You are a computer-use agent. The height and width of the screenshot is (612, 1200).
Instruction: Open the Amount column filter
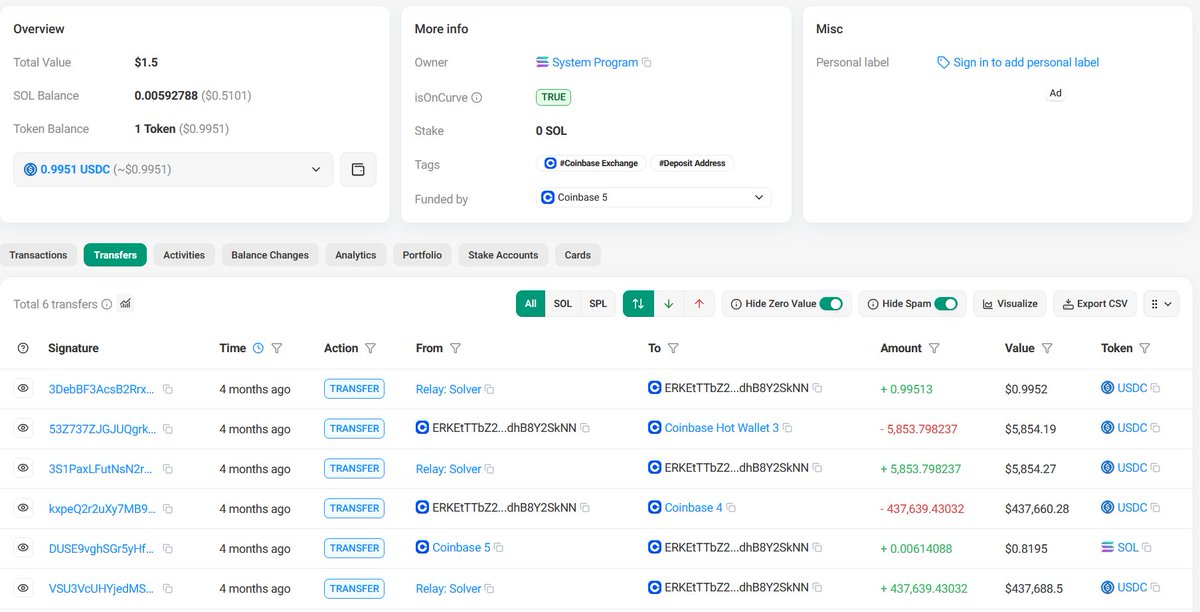tap(934, 348)
